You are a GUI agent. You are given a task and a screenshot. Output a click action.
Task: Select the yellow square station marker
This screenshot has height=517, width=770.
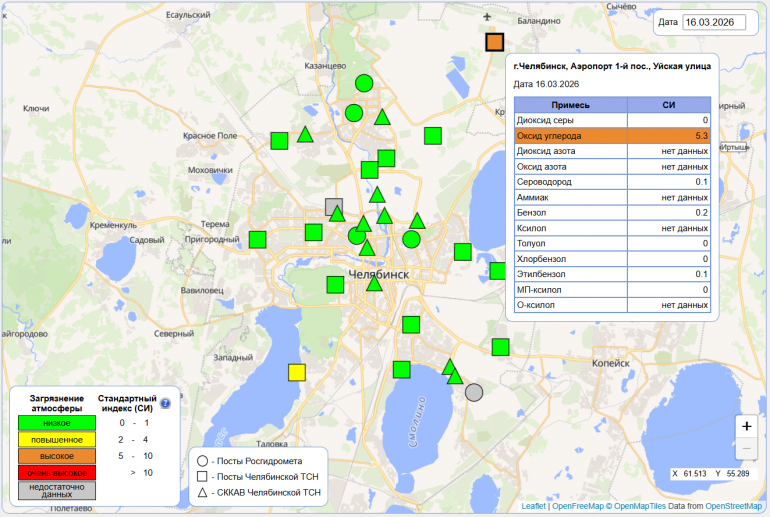pos(296,372)
